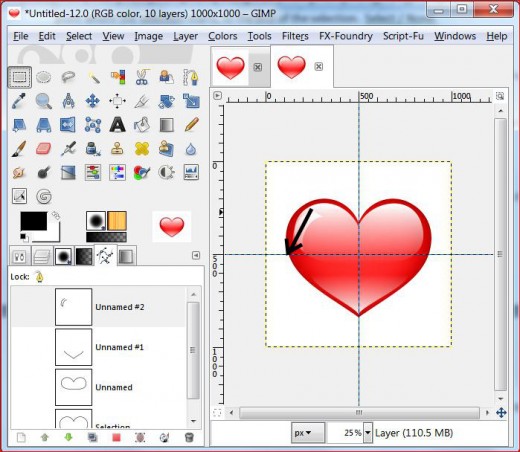The image size is (520, 452).
Task: Open the paths panel configure menu arrow
Action: pos(196,256)
